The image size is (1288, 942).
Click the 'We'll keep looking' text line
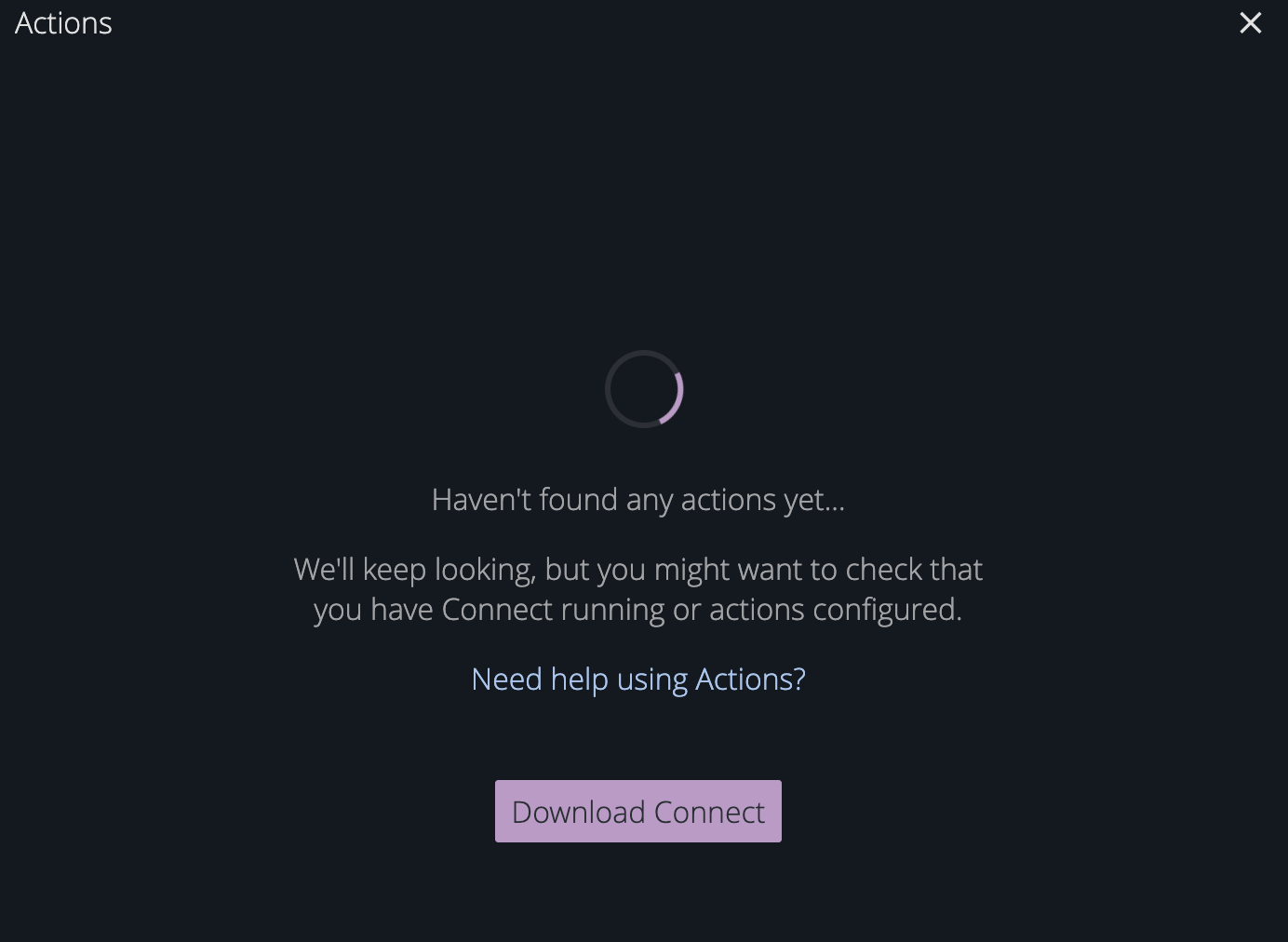(x=638, y=570)
